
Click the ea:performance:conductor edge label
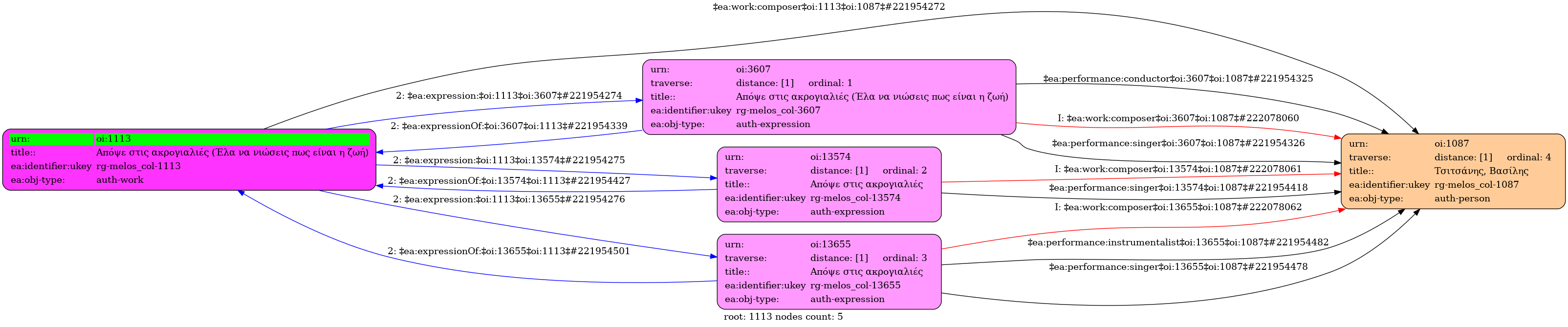(1177, 79)
